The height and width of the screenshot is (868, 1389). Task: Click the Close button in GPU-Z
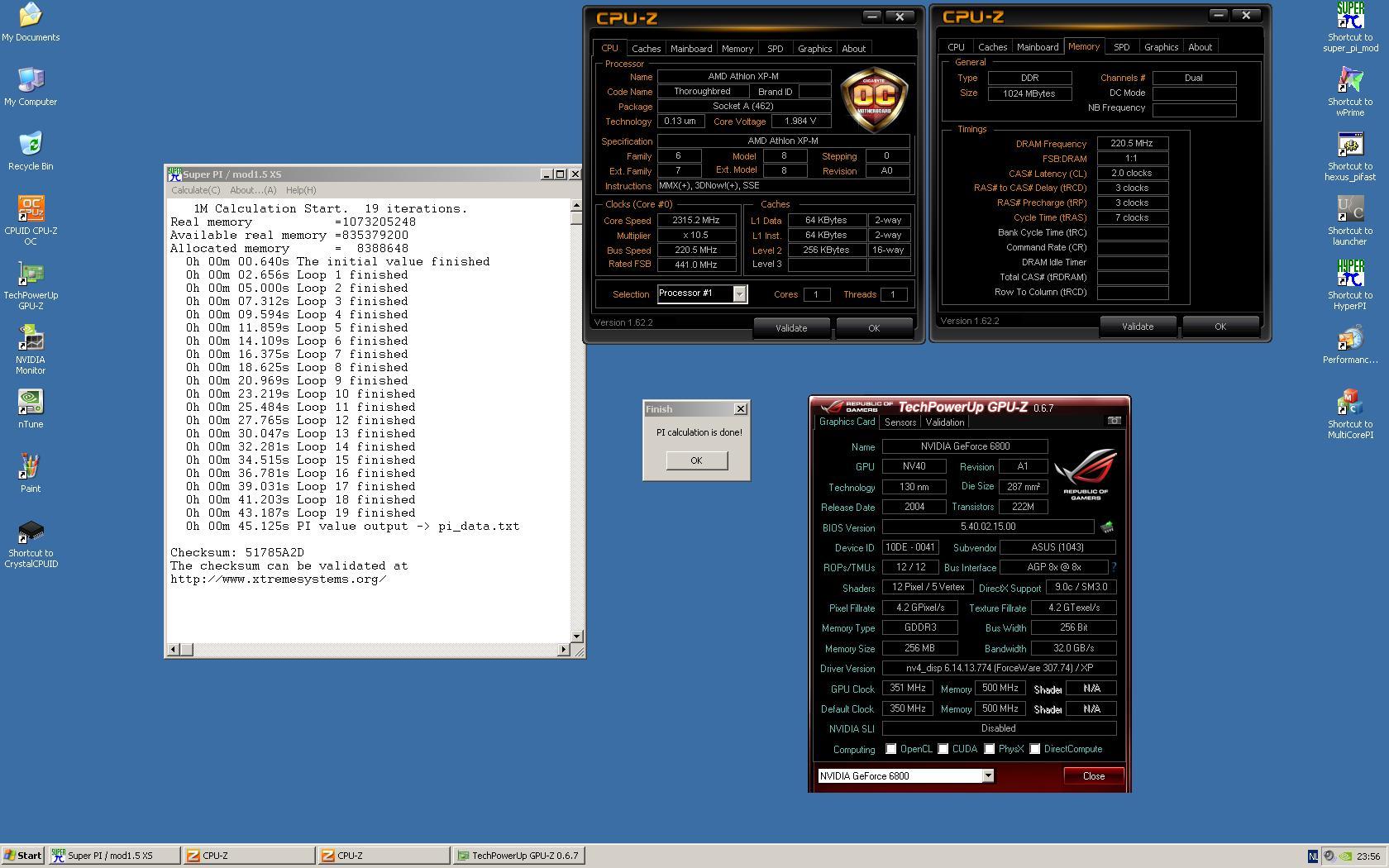(1093, 775)
